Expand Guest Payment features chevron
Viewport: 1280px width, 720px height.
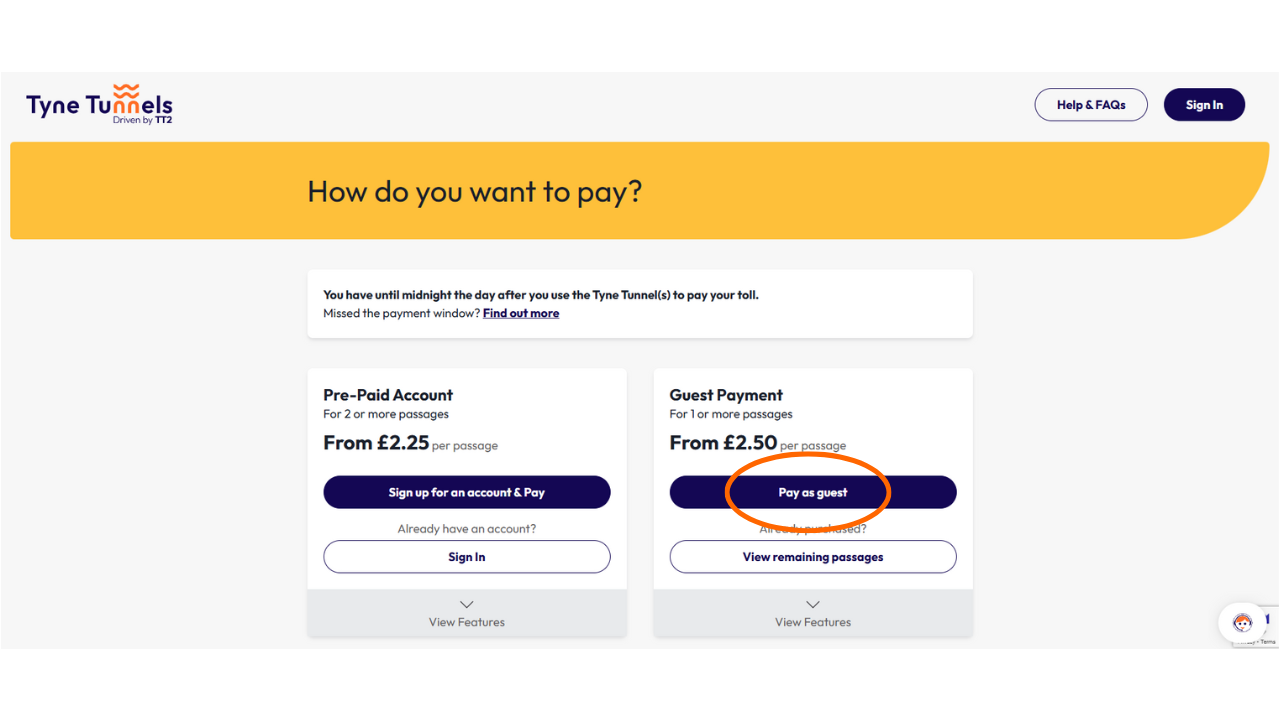coord(813,604)
